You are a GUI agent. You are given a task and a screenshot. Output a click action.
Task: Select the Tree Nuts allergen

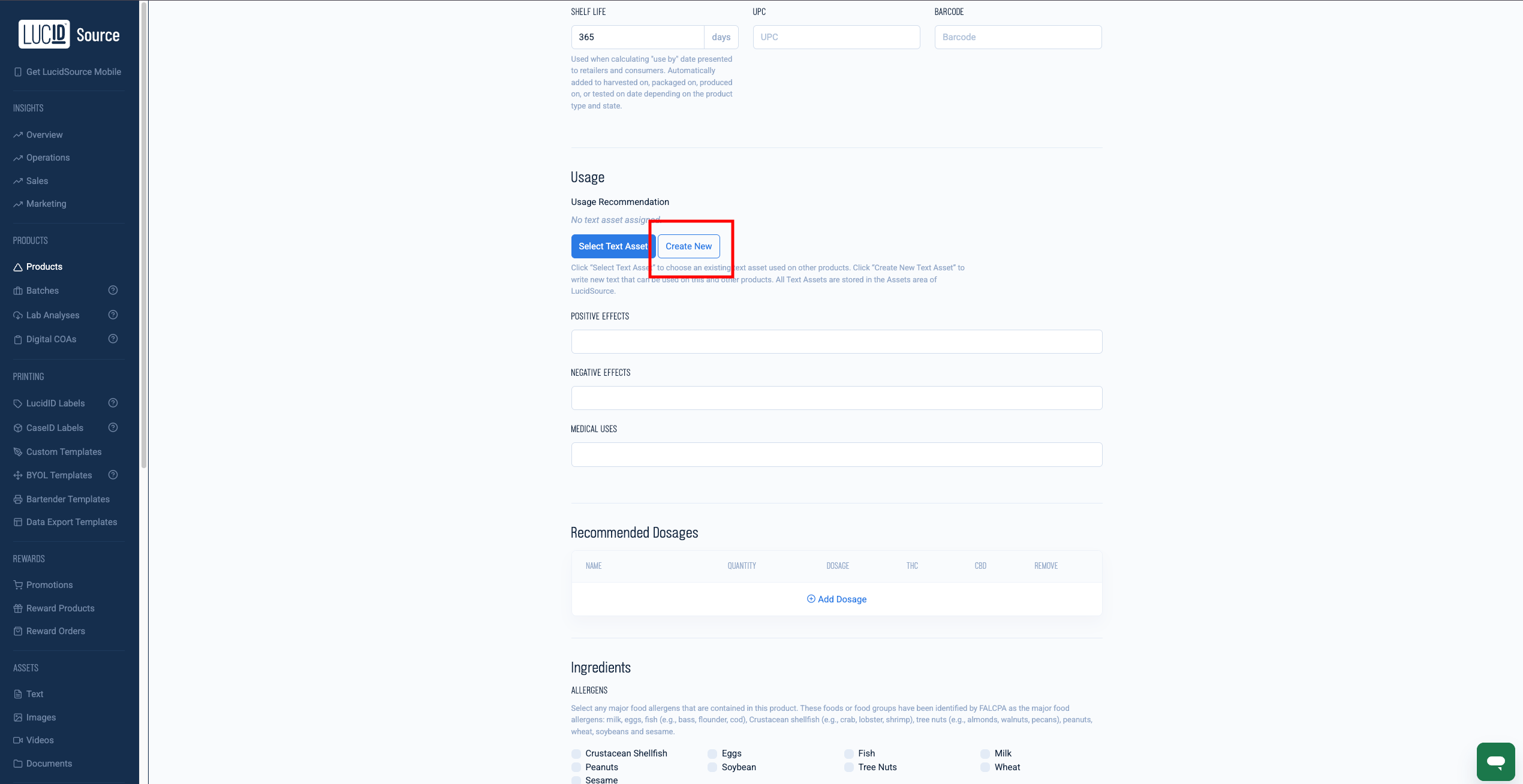849,767
